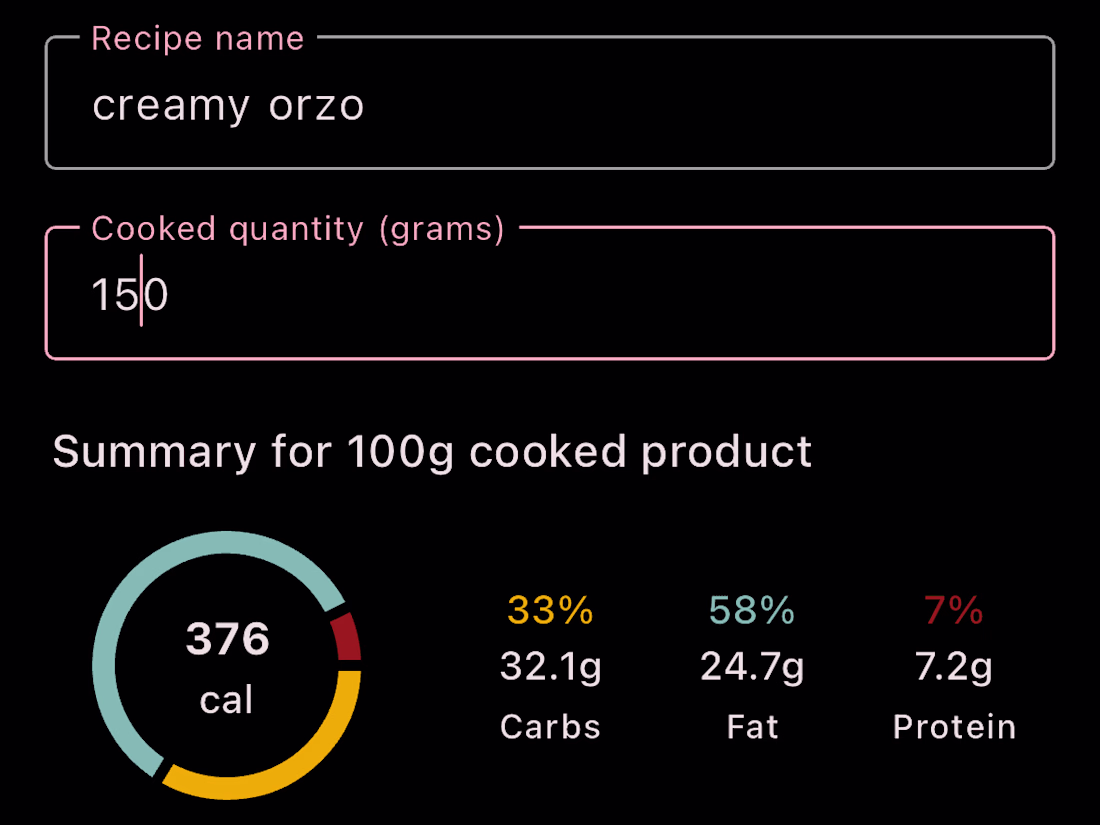1100x825 pixels.
Task: Click the 33% carbs percentage
Action: coord(550,610)
